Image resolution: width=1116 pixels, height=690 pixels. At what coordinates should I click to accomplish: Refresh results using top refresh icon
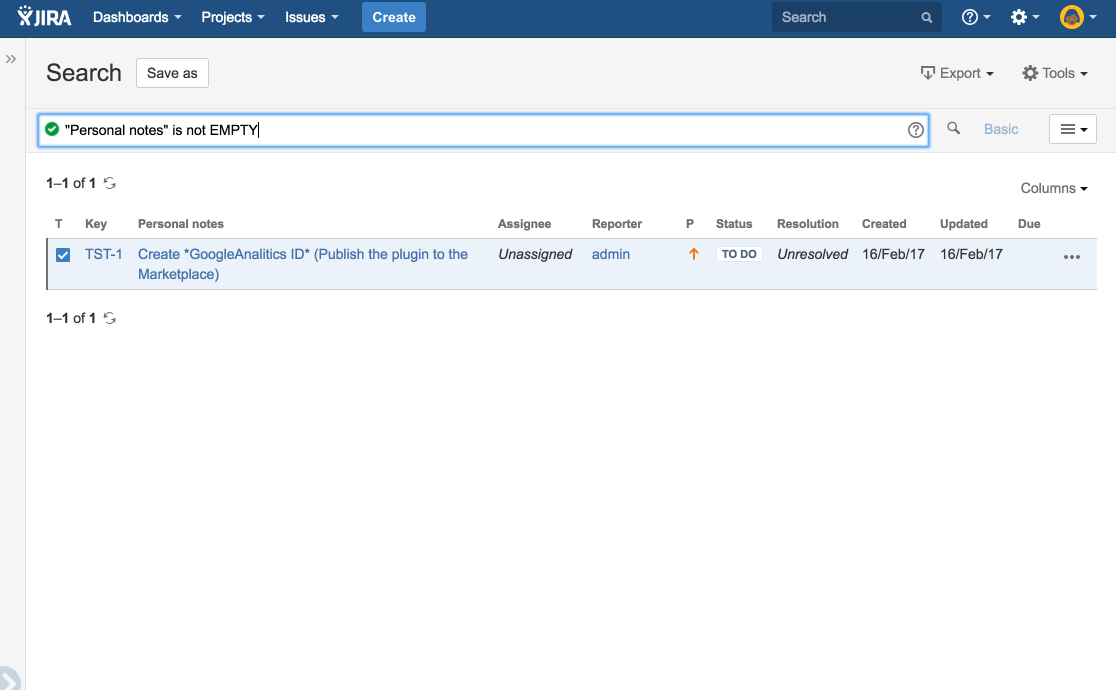click(x=110, y=183)
